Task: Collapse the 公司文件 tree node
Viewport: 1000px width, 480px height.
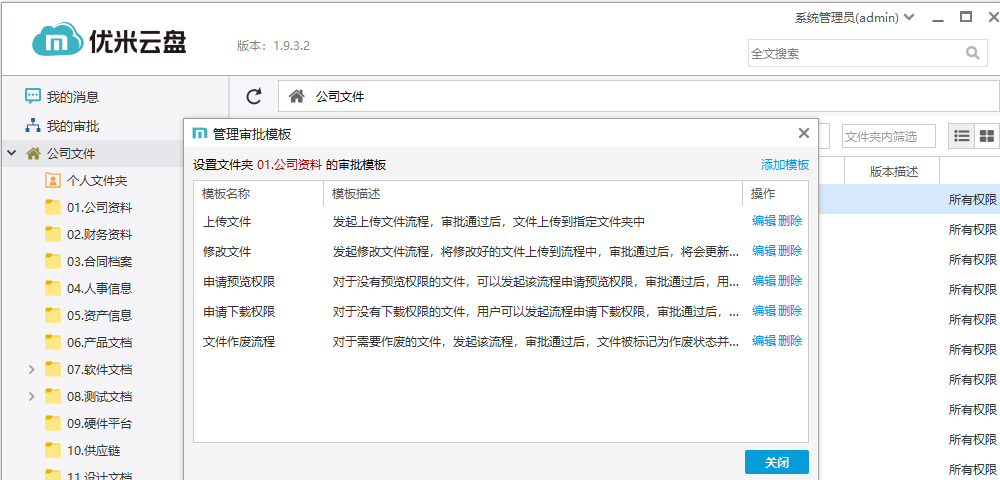Action: (12, 154)
